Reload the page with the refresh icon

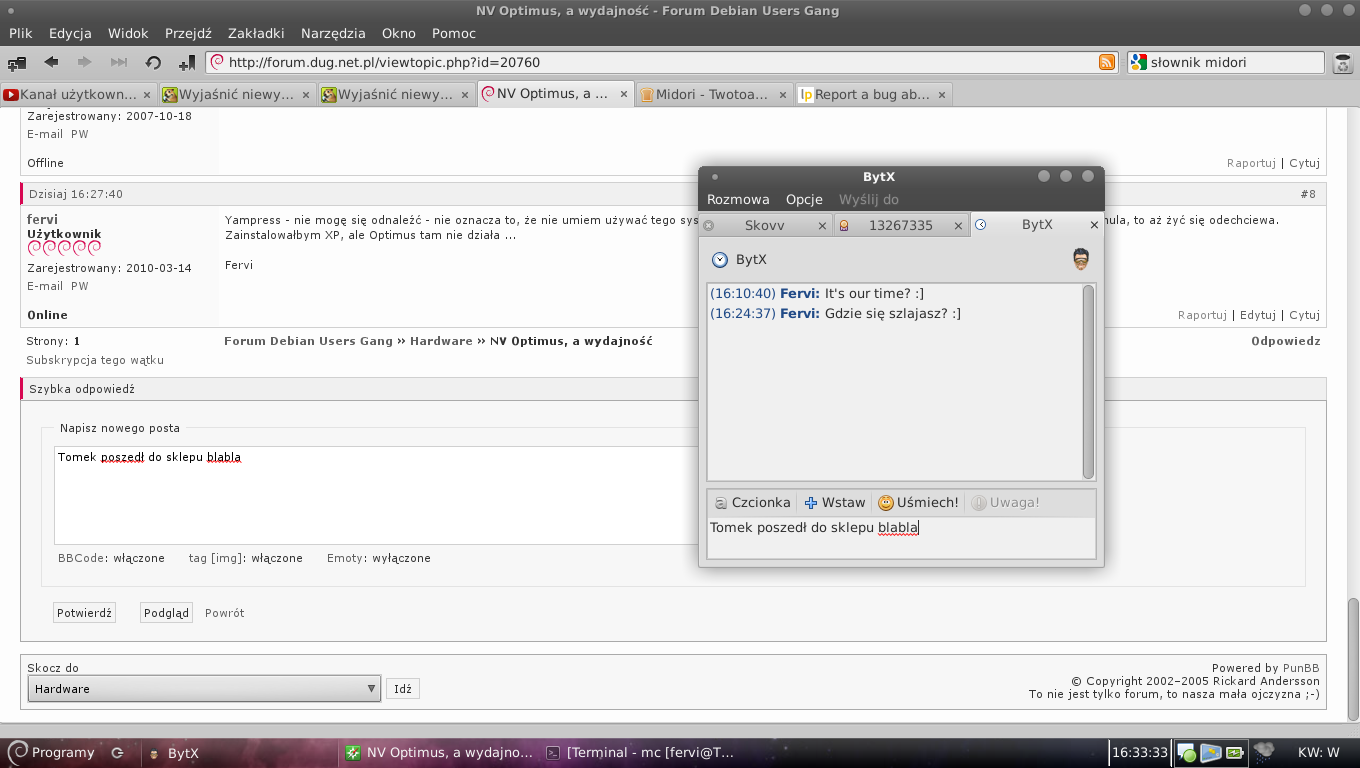[x=153, y=62]
